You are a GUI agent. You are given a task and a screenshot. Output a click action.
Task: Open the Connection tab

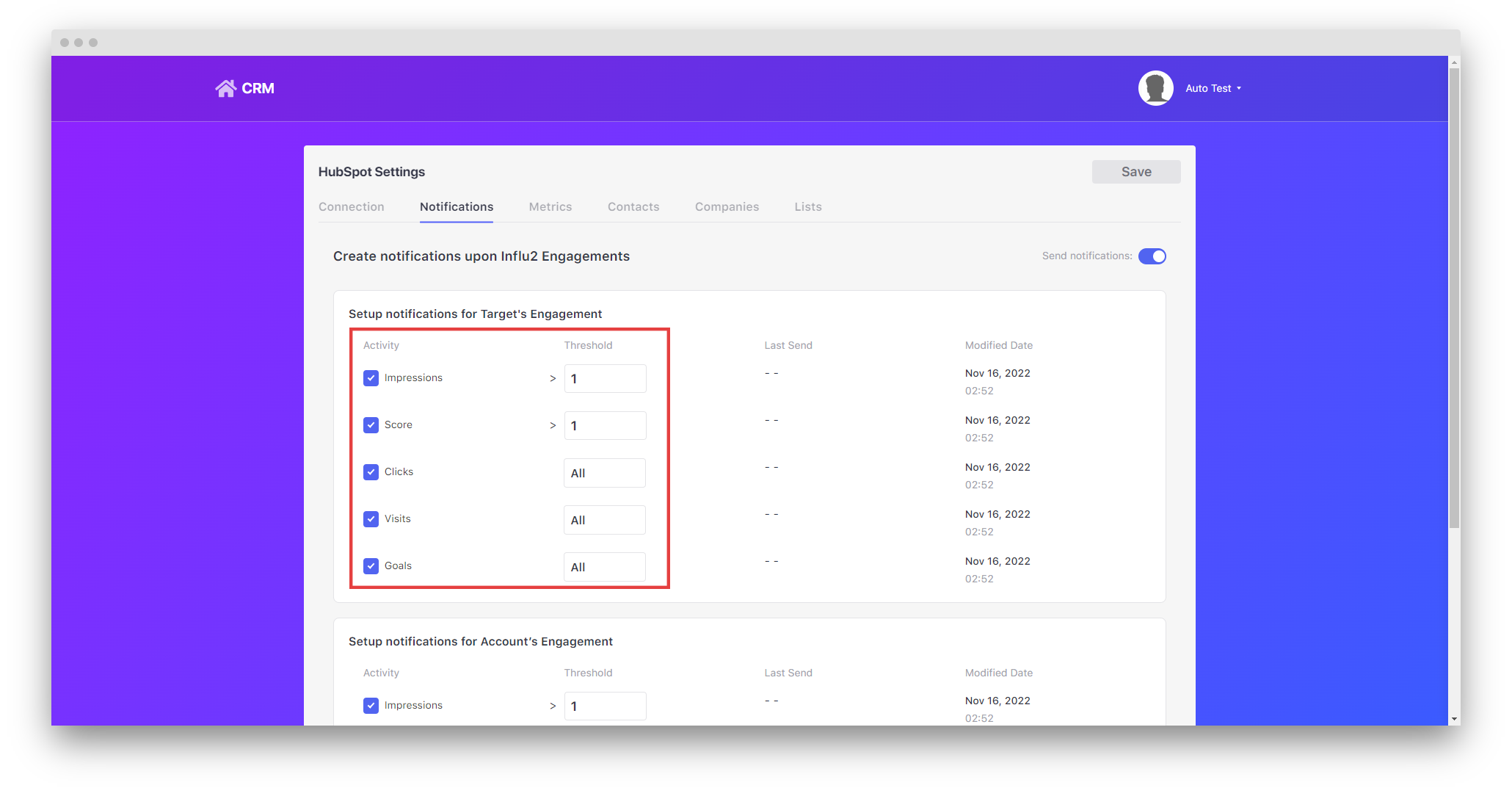point(351,206)
